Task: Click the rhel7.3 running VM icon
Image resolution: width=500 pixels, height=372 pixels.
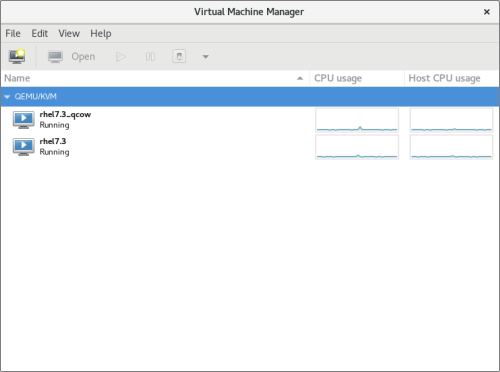Action: pos(24,147)
